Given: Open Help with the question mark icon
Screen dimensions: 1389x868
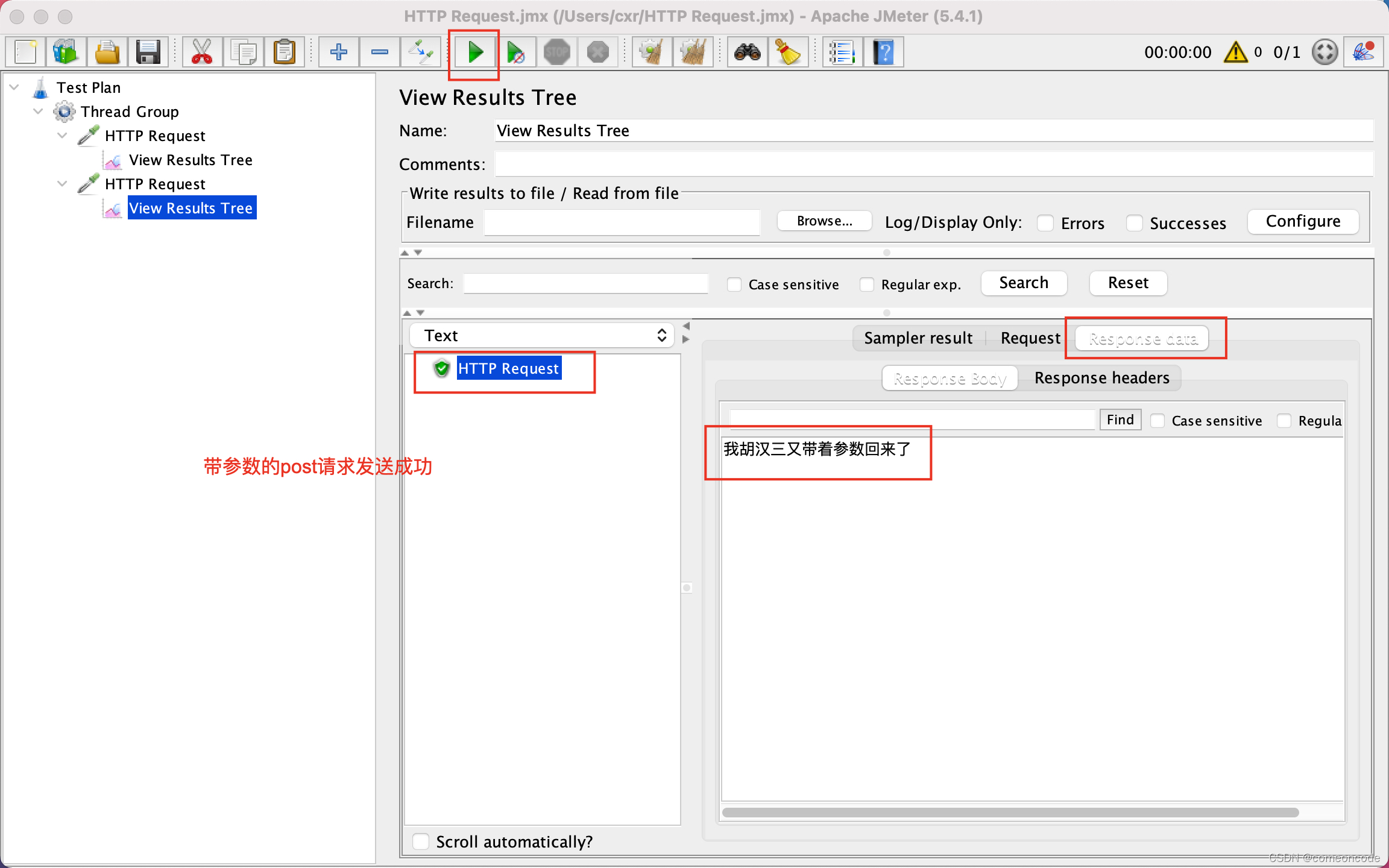Looking at the screenshot, I should [x=883, y=52].
